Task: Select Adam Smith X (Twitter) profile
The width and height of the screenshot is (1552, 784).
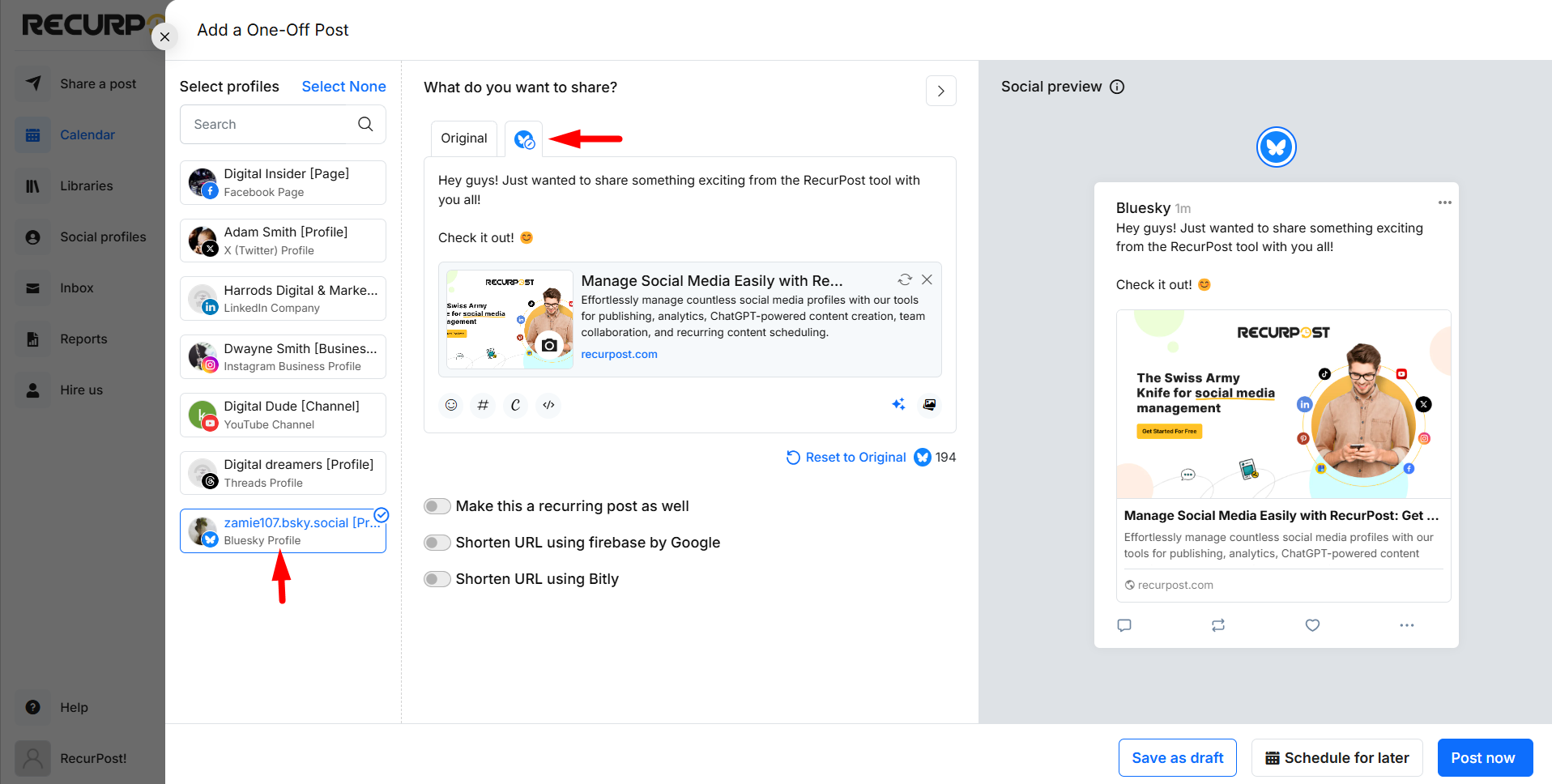Action: (283, 241)
